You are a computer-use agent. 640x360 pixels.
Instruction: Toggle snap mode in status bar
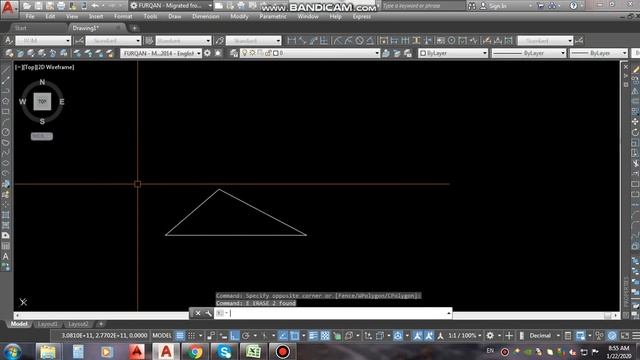click(191, 336)
